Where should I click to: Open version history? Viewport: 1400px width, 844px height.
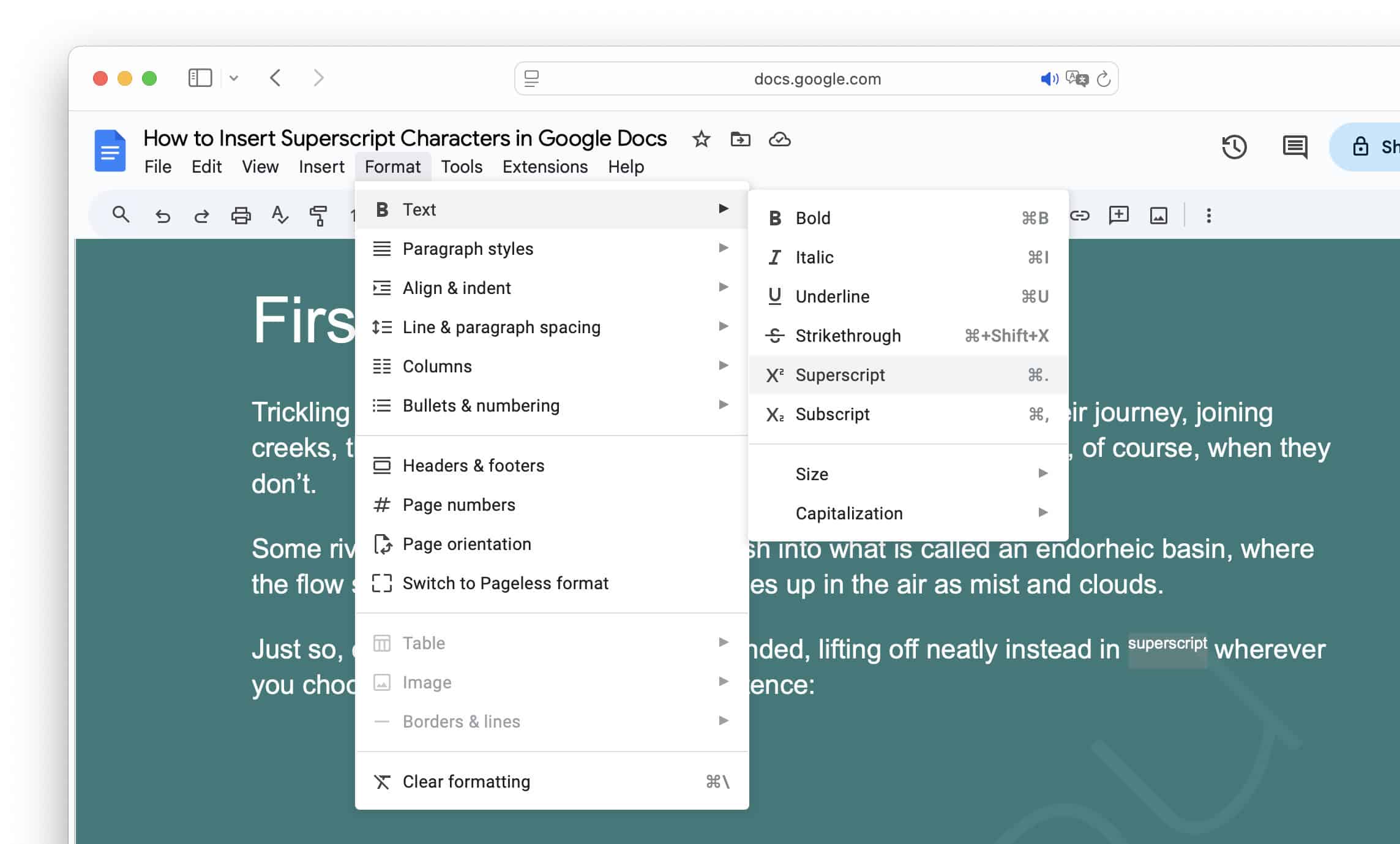(1235, 147)
